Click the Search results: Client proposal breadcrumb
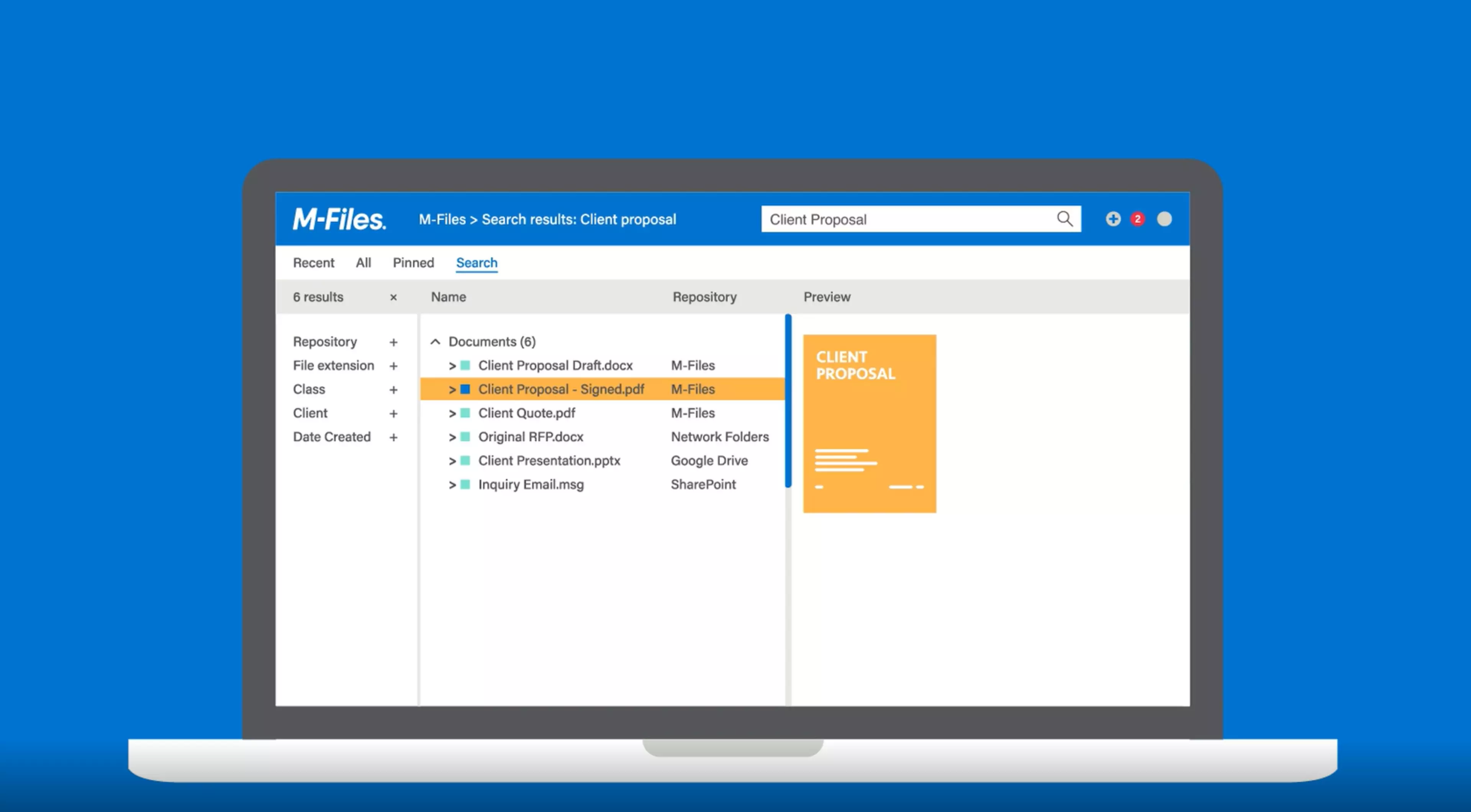1471x812 pixels. click(579, 219)
